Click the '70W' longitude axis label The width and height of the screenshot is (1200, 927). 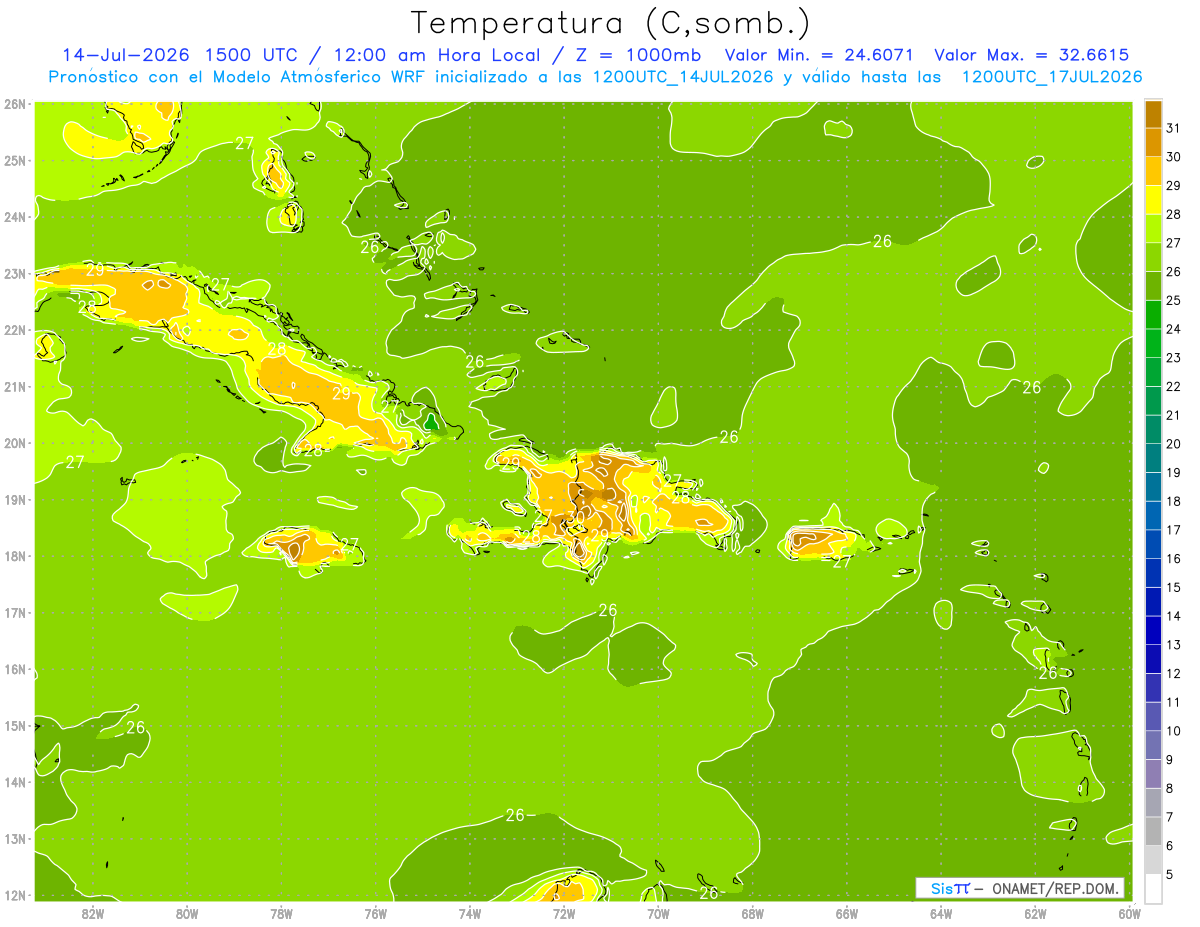click(658, 913)
